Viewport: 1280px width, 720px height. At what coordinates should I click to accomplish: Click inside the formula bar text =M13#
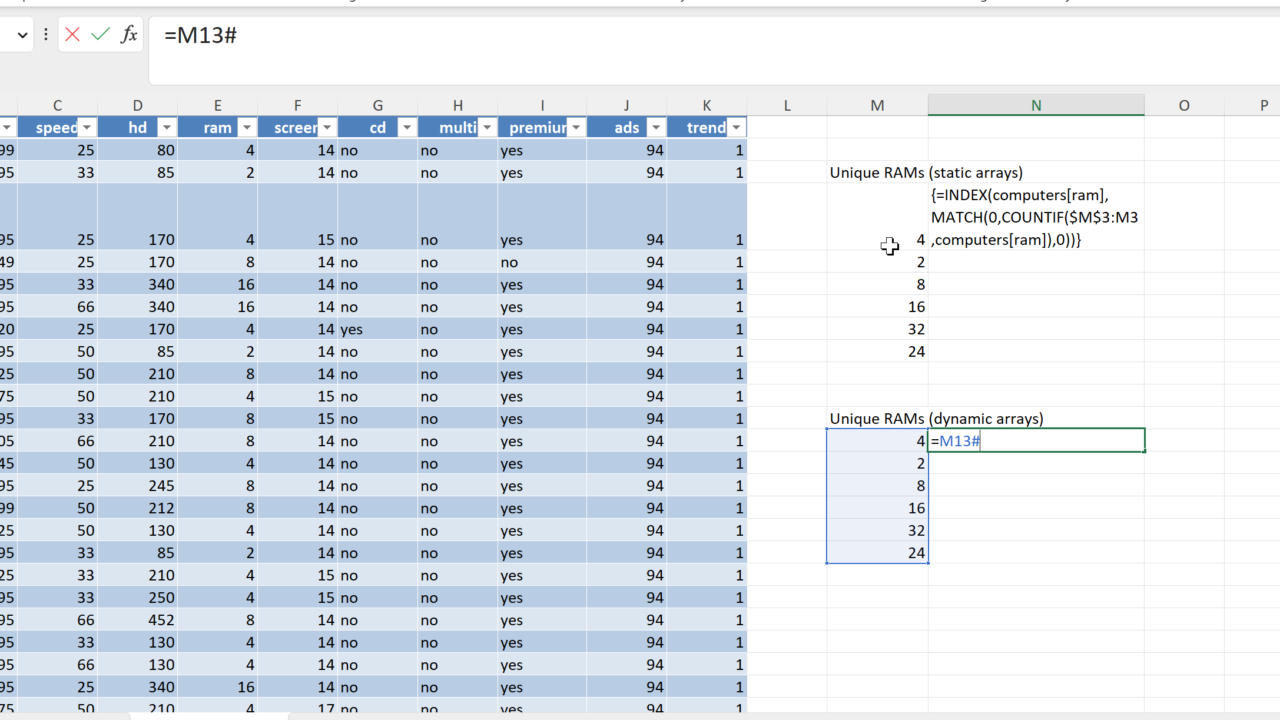(200, 36)
